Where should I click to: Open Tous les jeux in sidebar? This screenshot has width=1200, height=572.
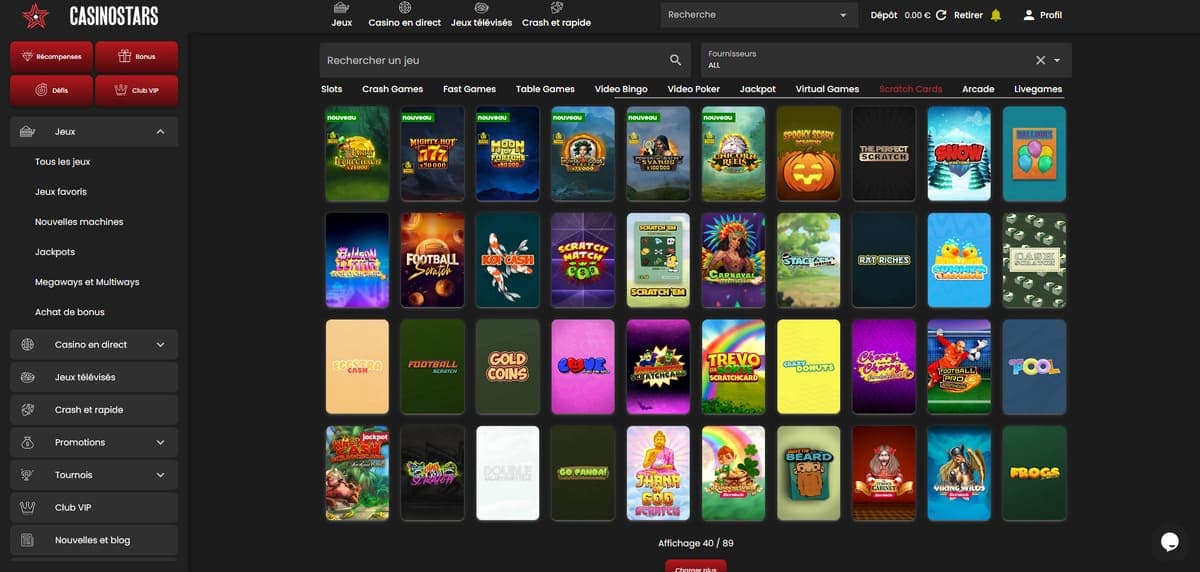point(62,162)
